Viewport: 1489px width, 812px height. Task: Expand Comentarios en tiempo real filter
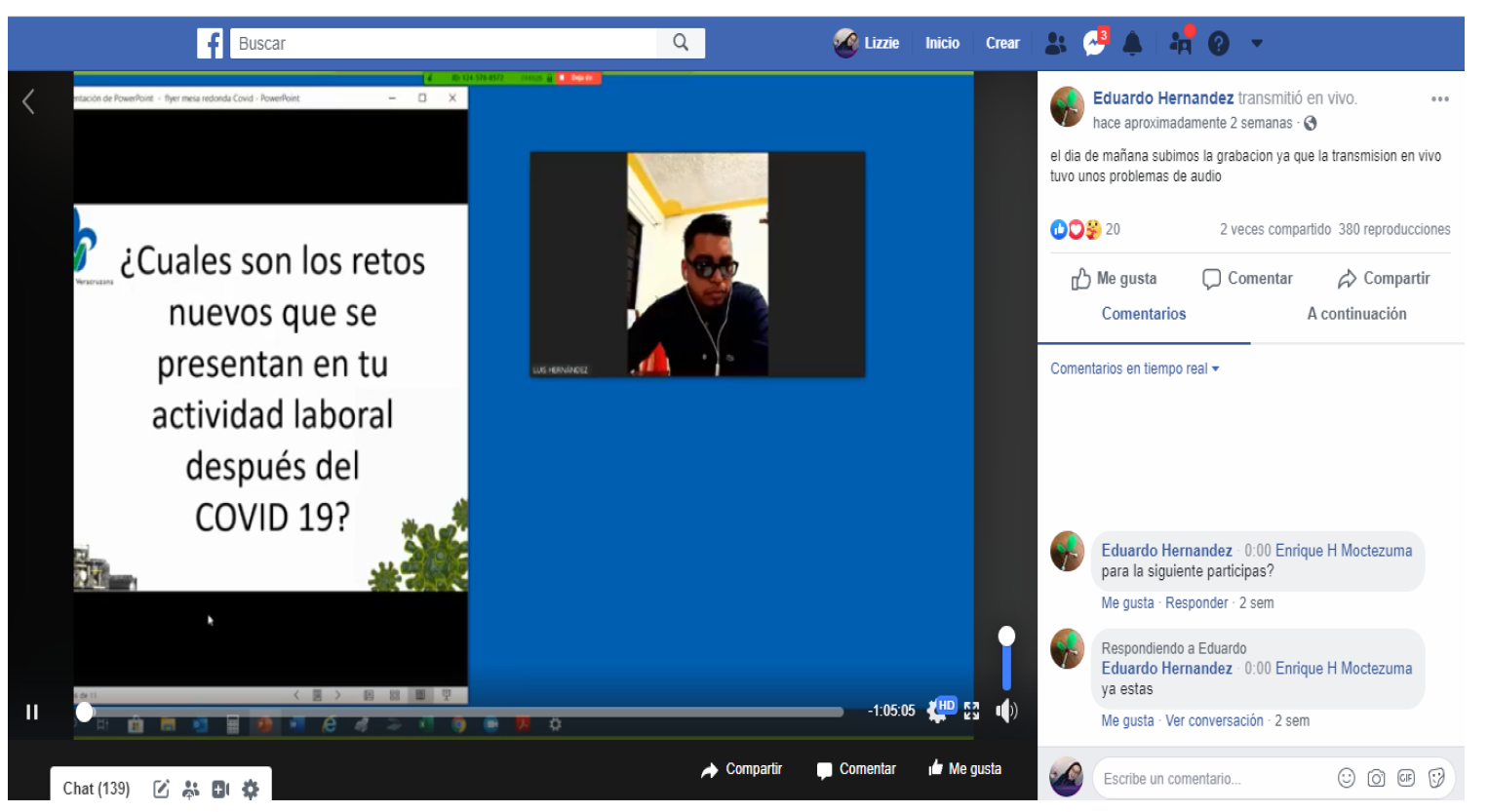click(1134, 368)
